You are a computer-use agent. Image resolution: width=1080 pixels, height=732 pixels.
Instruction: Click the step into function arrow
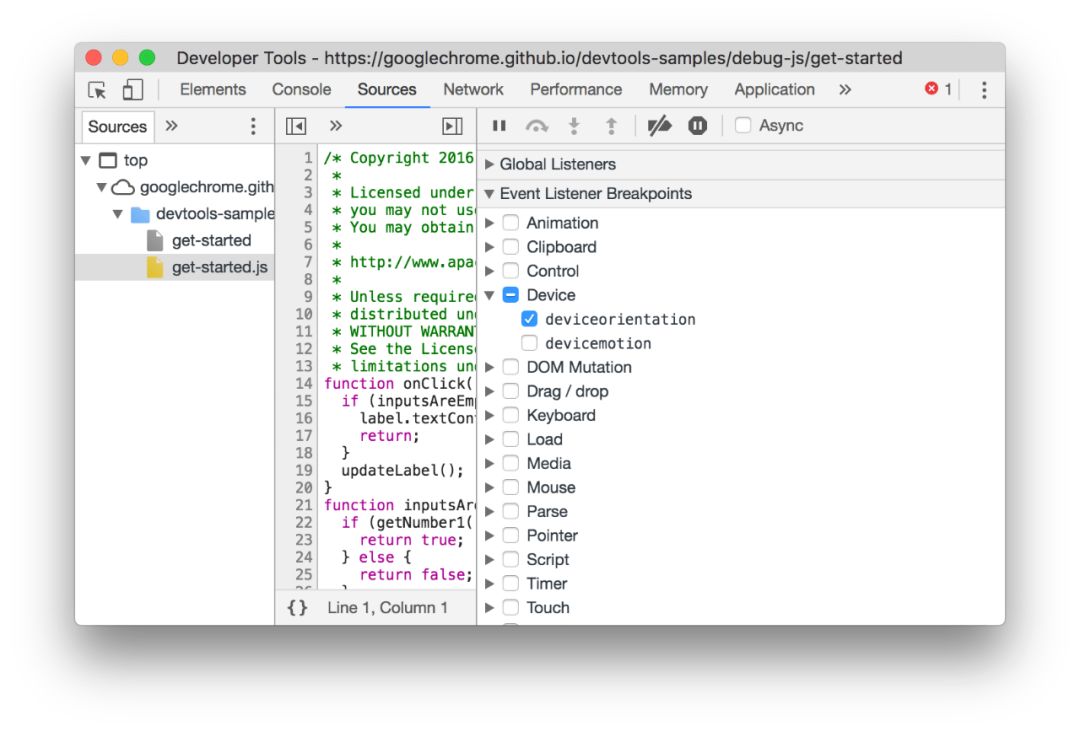click(574, 126)
